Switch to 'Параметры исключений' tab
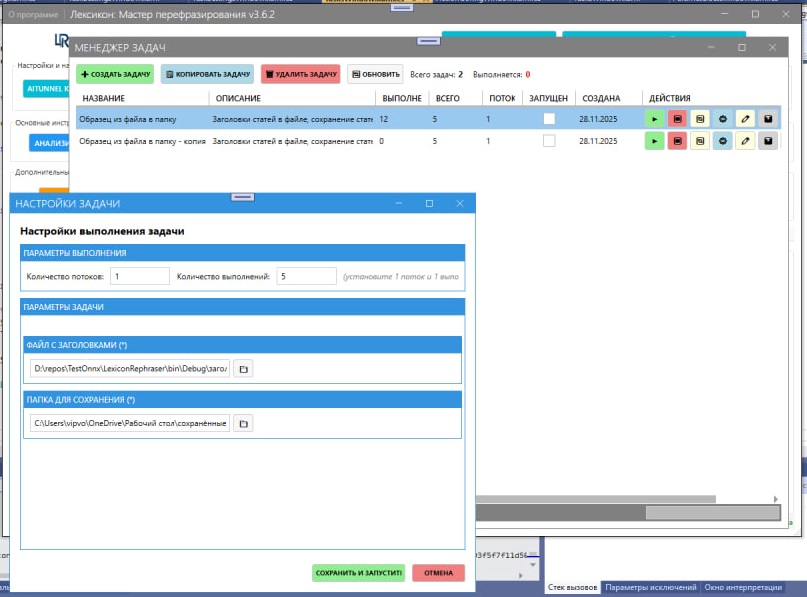 click(x=650, y=587)
